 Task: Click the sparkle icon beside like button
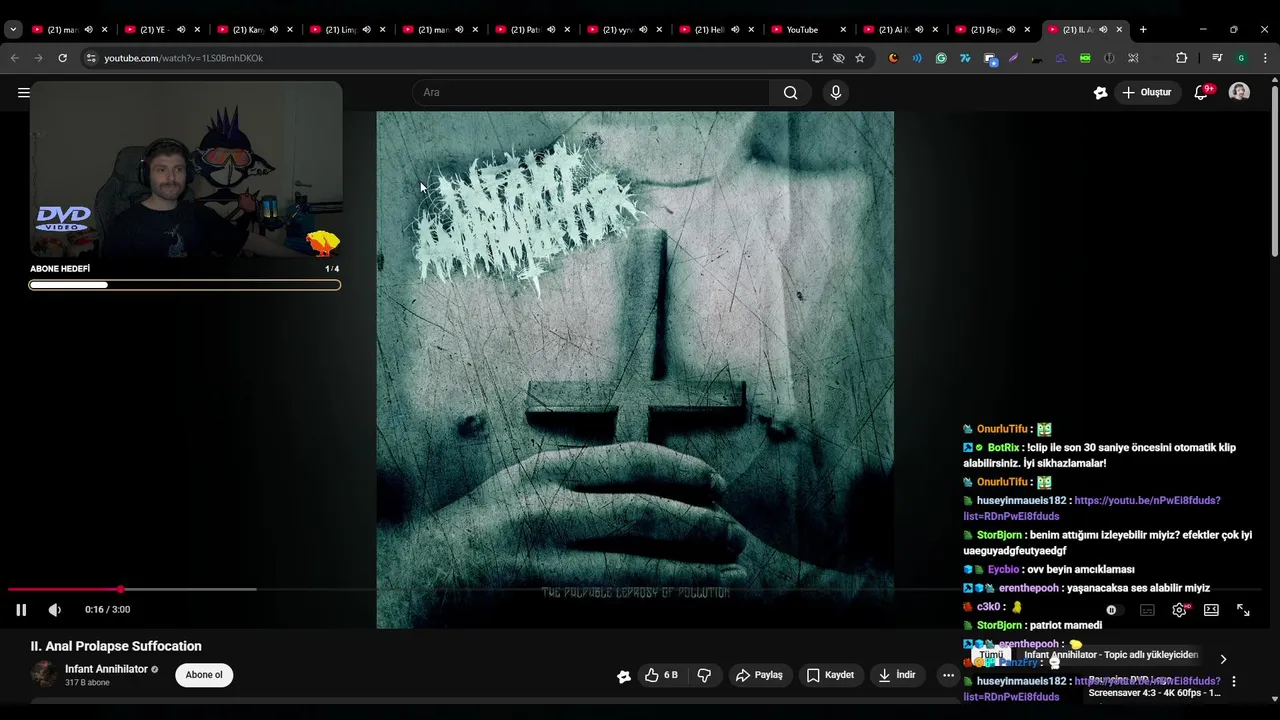coord(624,676)
